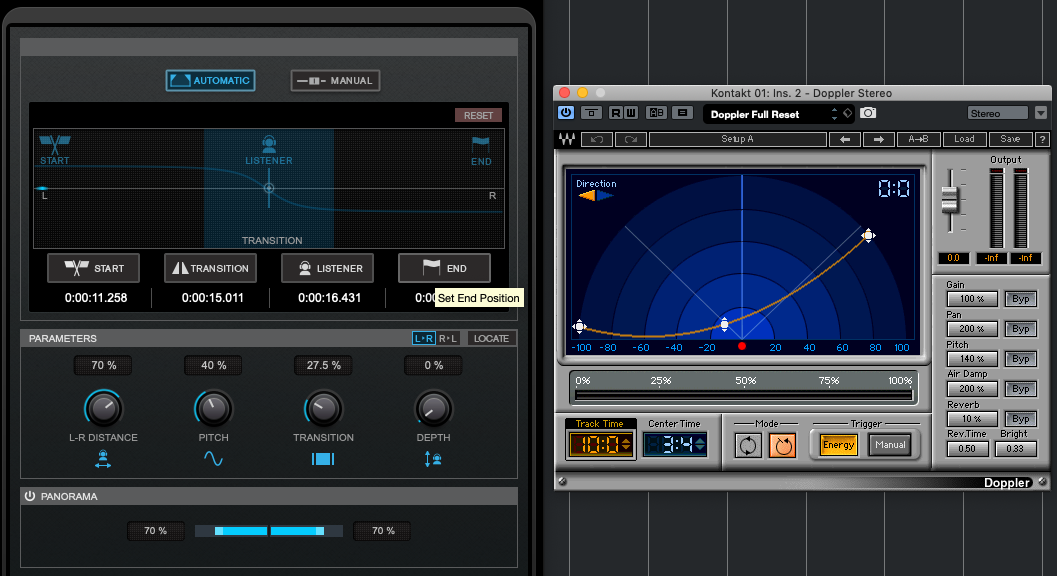Open the Stereo routing dropdown

(x=998, y=113)
